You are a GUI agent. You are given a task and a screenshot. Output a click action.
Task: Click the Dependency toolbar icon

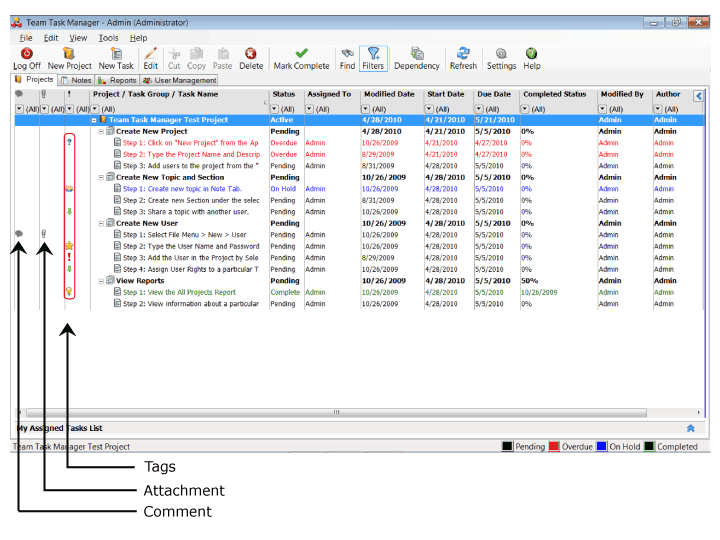417,54
